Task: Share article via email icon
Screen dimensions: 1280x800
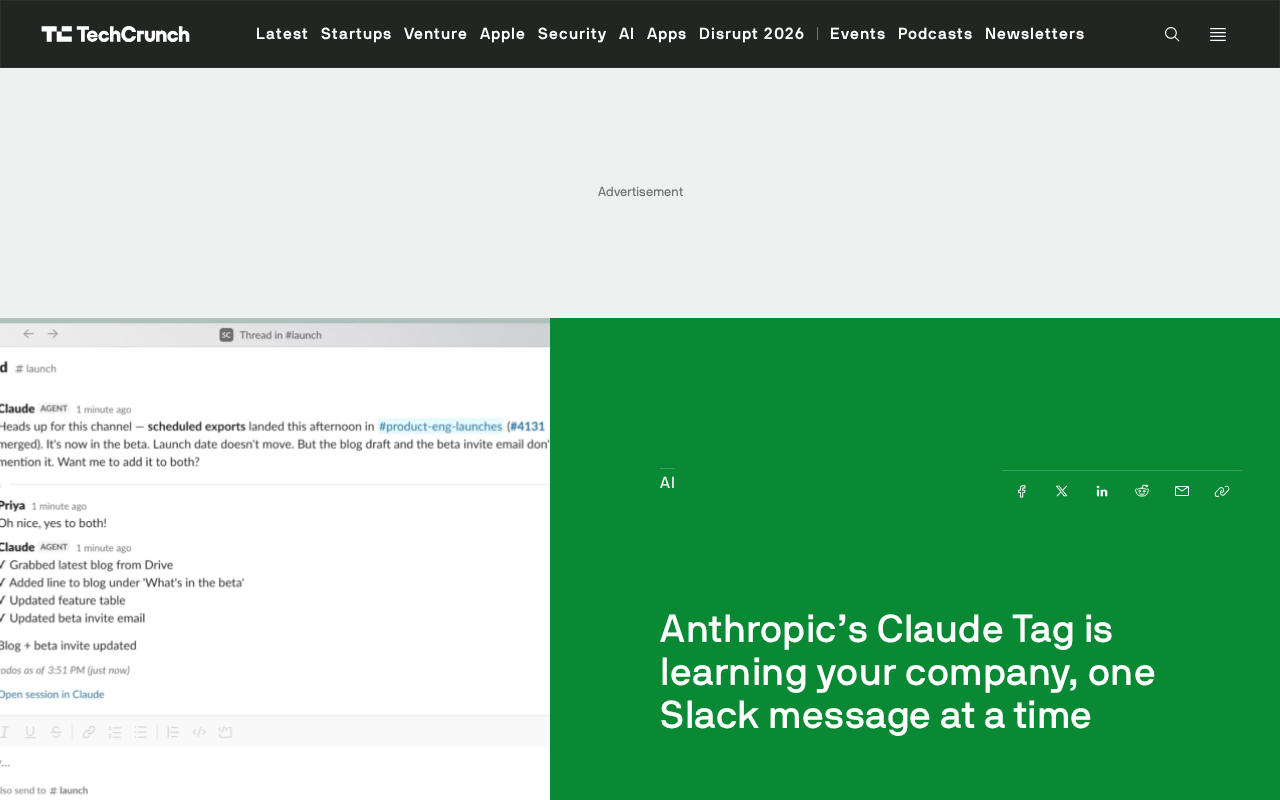Action: (1182, 491)
